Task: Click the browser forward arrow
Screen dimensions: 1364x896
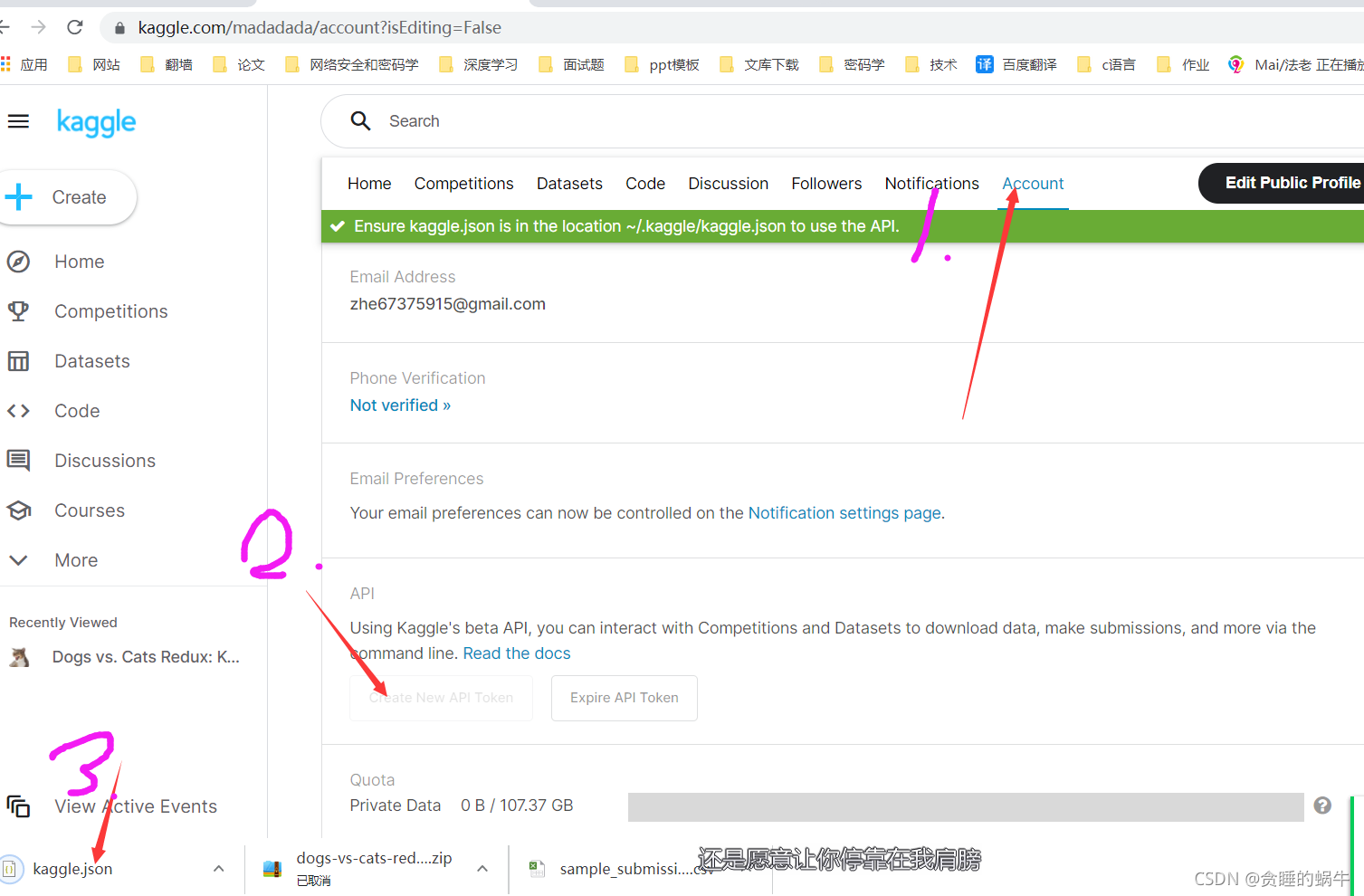Action: [x=38, y=27]
